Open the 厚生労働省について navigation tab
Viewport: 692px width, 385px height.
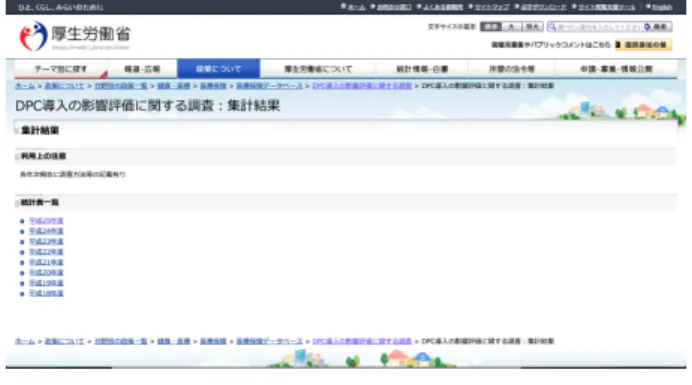click(318, 69)
